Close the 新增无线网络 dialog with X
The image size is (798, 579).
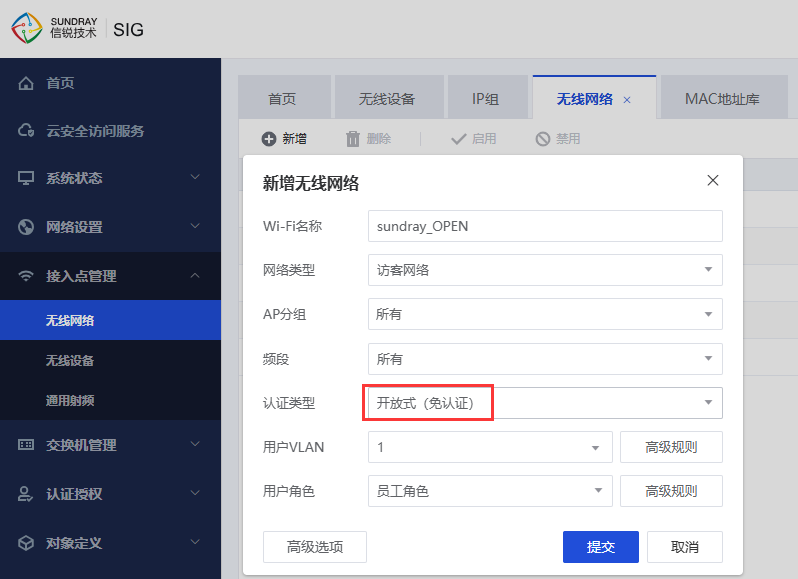712,180
